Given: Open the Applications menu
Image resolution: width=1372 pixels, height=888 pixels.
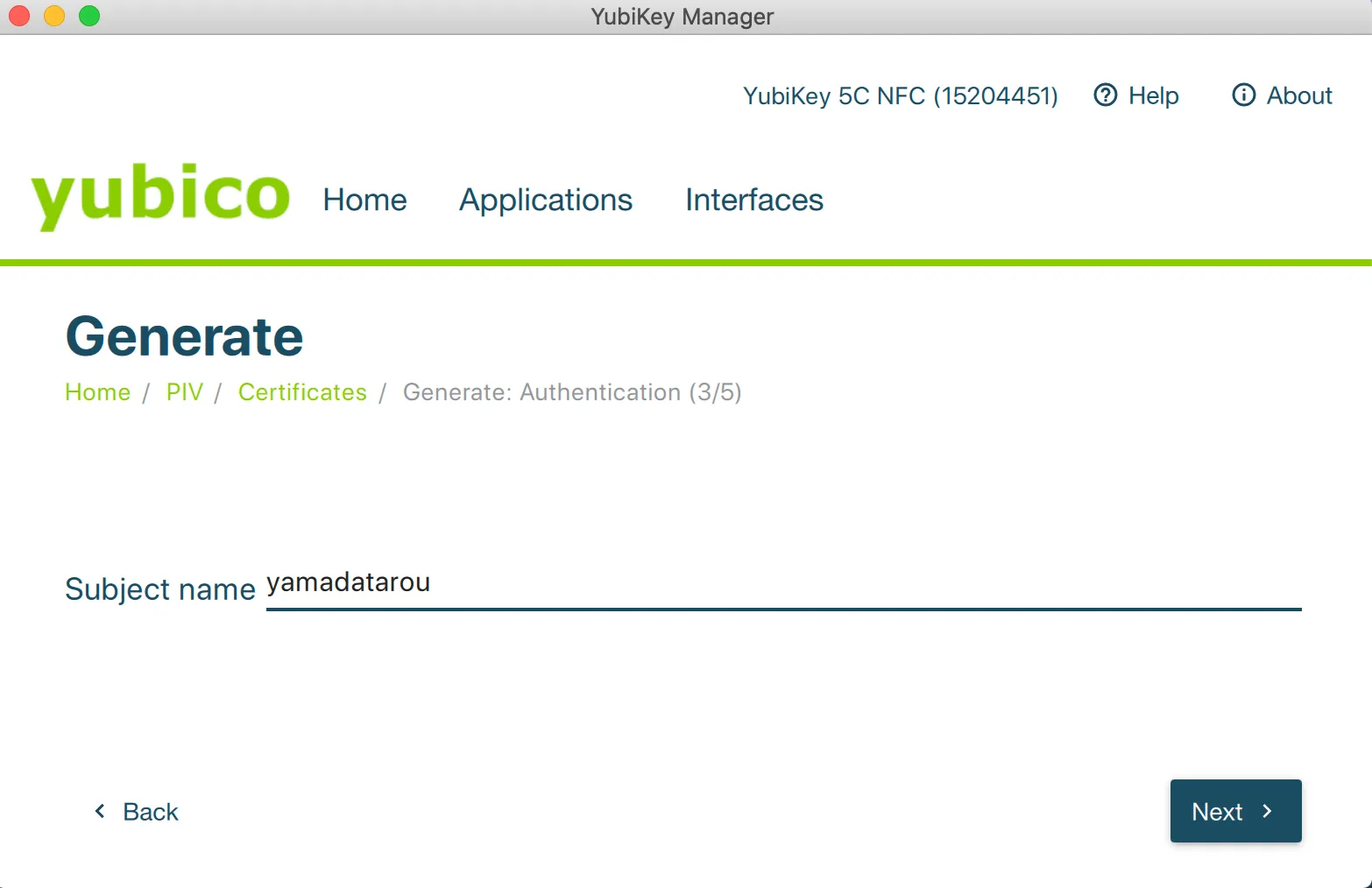Looking at the screenshot, I should click(x=545, y=200).
